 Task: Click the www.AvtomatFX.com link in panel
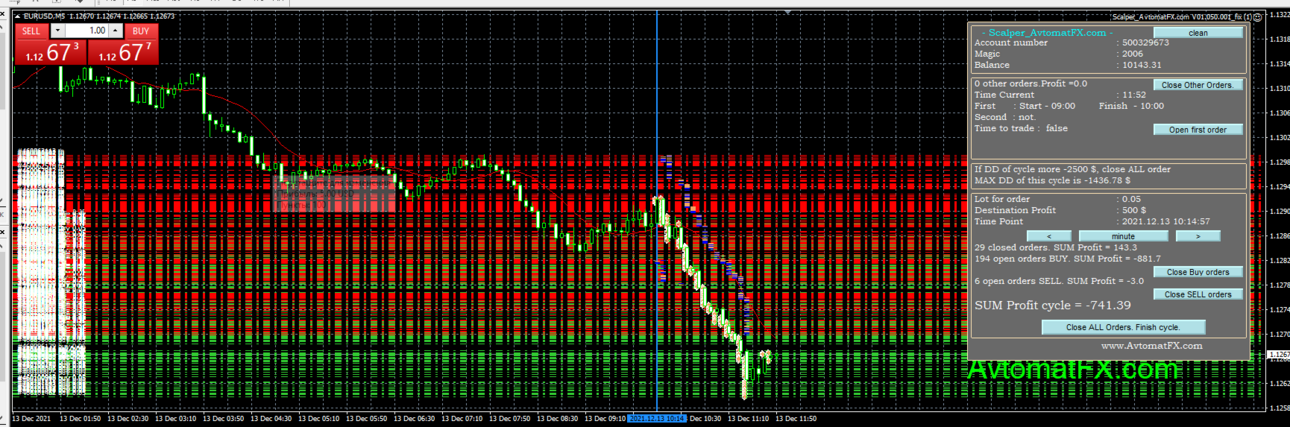(x=1151, y=346)
